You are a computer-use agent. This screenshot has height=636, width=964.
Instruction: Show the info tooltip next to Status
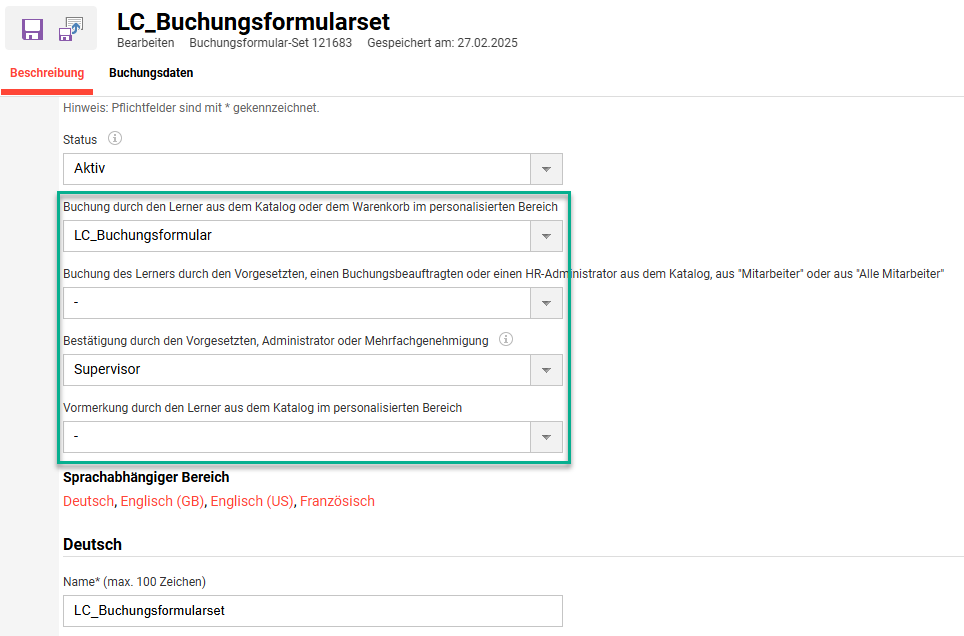pyautogui.click(x=114, y=138)
